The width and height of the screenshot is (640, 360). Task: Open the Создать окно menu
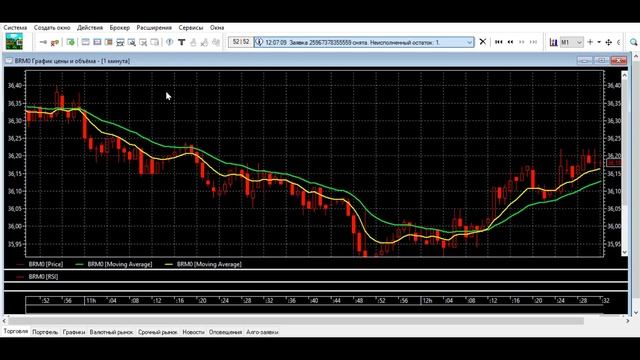[52, 27]
